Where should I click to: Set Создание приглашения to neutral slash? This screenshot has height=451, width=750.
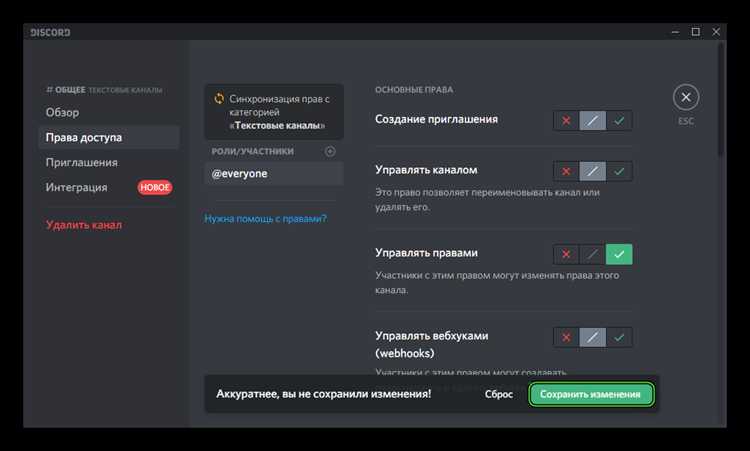(592, 121)
